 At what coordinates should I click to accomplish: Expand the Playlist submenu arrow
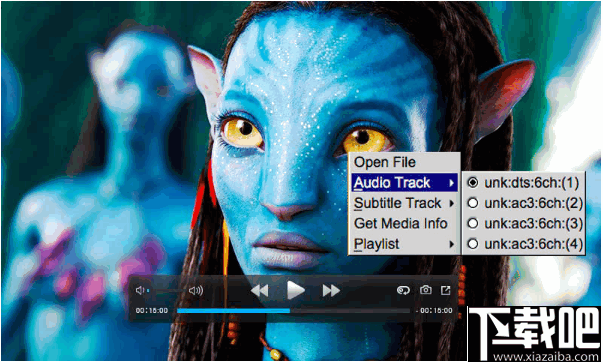(451, 244)
